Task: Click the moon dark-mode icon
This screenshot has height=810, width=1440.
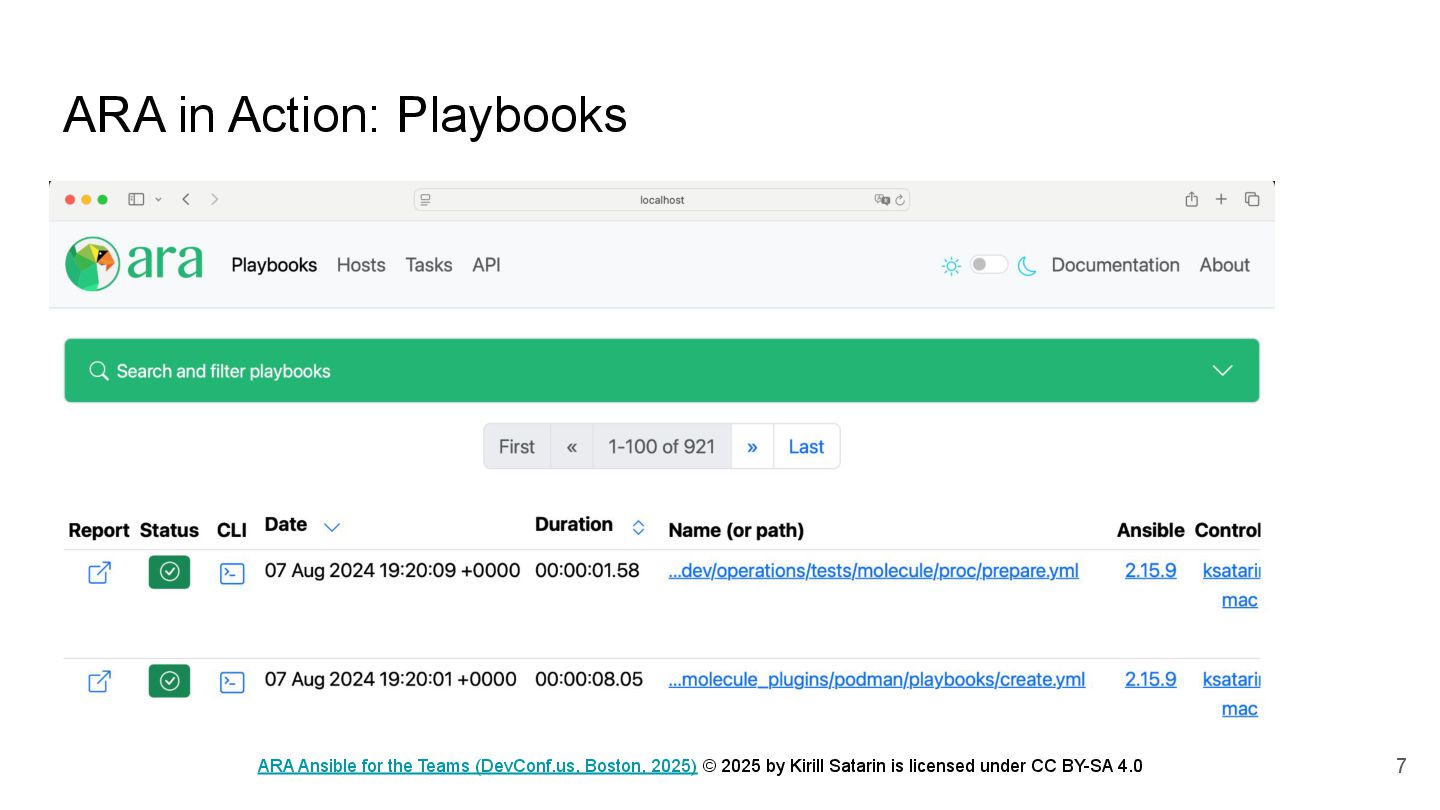Action: click(x=1027, y=266)
